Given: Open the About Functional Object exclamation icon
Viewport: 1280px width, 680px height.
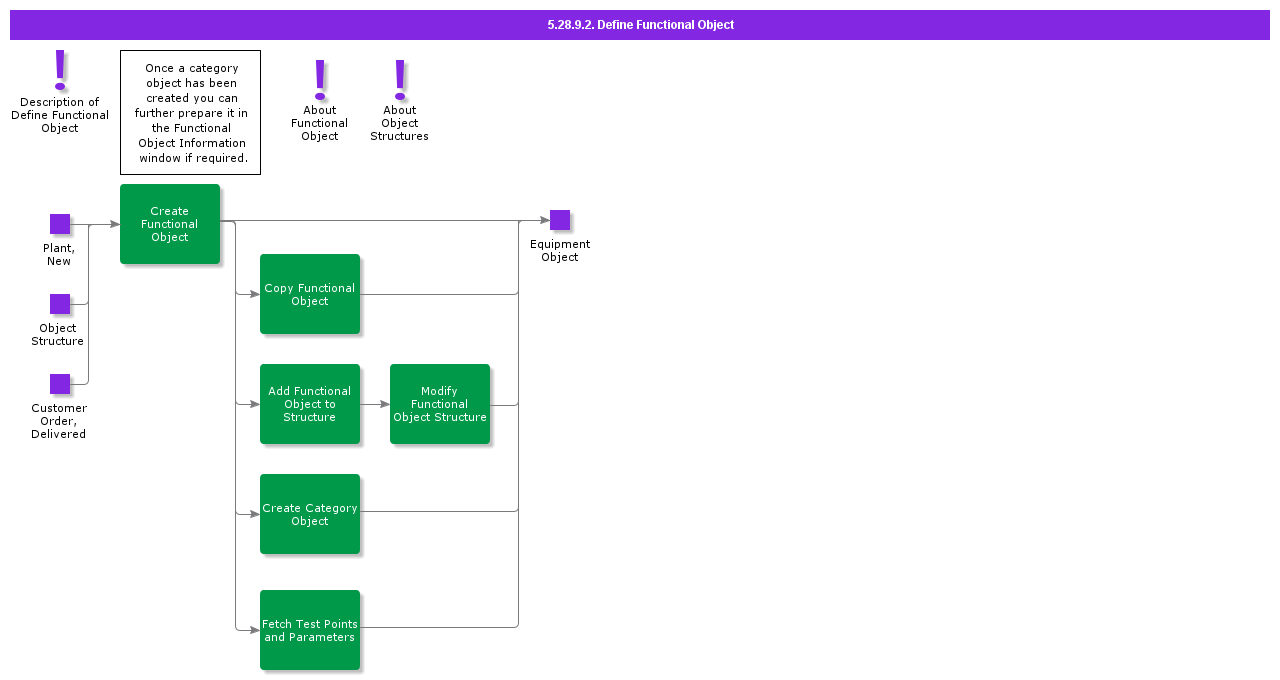Looking at the screenshot, I should pyautogui.click(x=320, y=78).
